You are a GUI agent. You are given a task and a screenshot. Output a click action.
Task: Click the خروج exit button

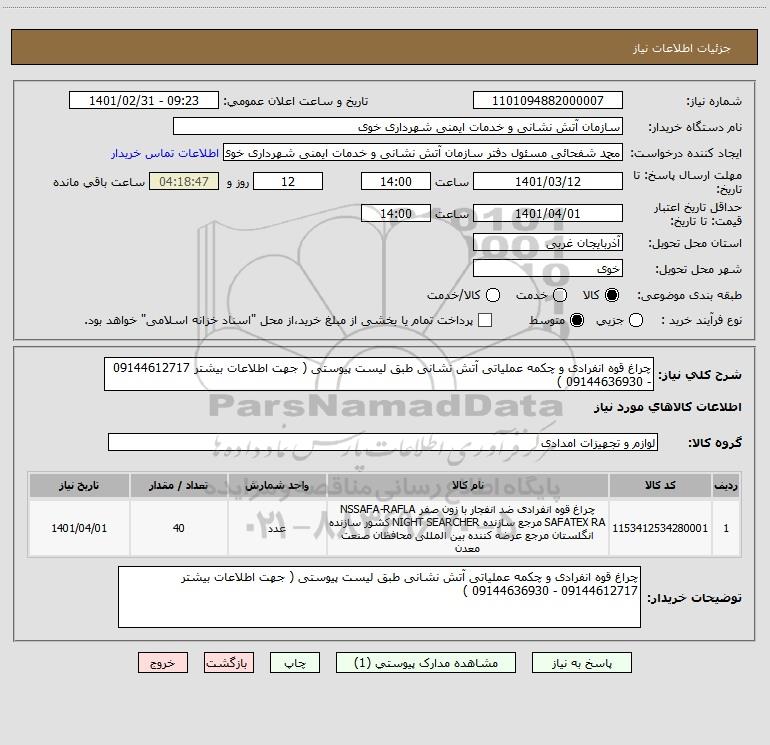(163, 663)
